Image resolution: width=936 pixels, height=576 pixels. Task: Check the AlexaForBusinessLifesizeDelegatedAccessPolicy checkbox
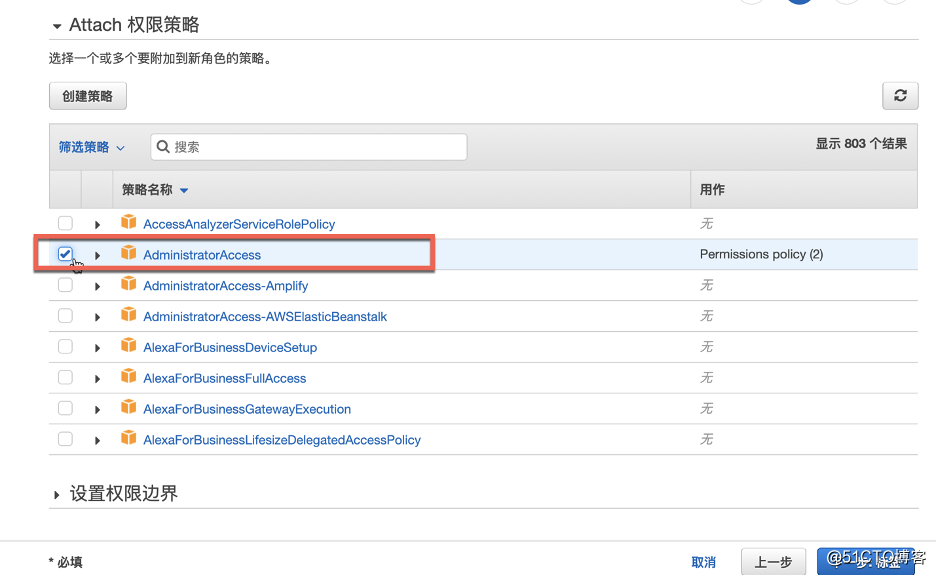point(65,439)
